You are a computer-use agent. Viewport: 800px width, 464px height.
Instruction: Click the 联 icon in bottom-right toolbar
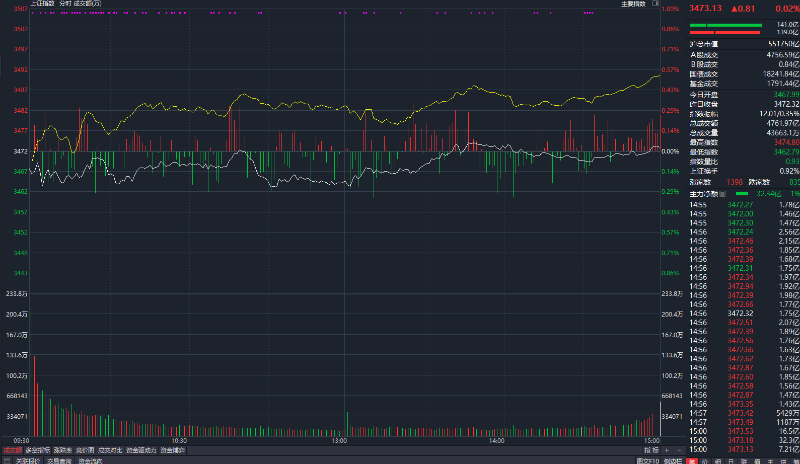[743, 460]
